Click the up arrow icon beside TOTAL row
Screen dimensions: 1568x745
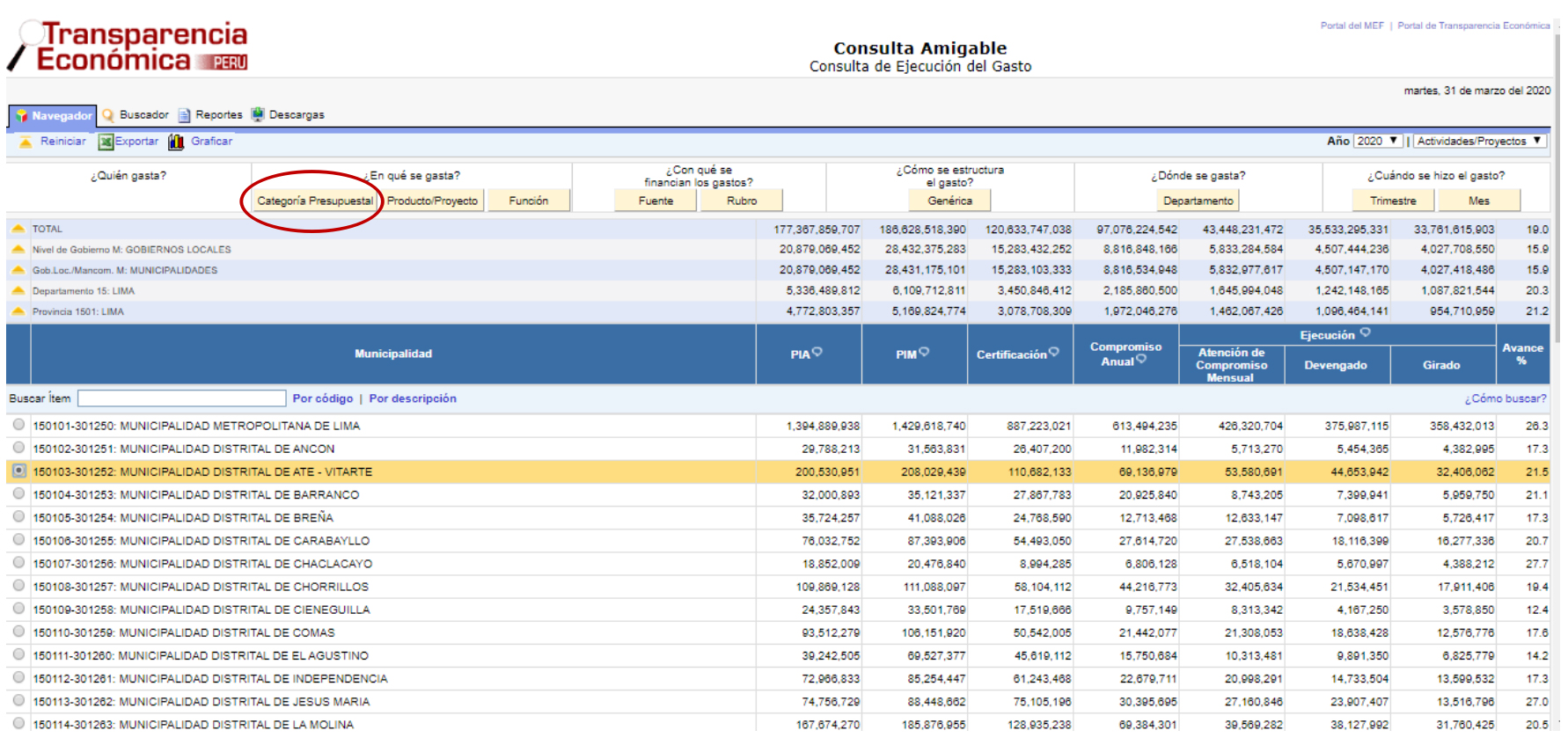coord(18,229)
